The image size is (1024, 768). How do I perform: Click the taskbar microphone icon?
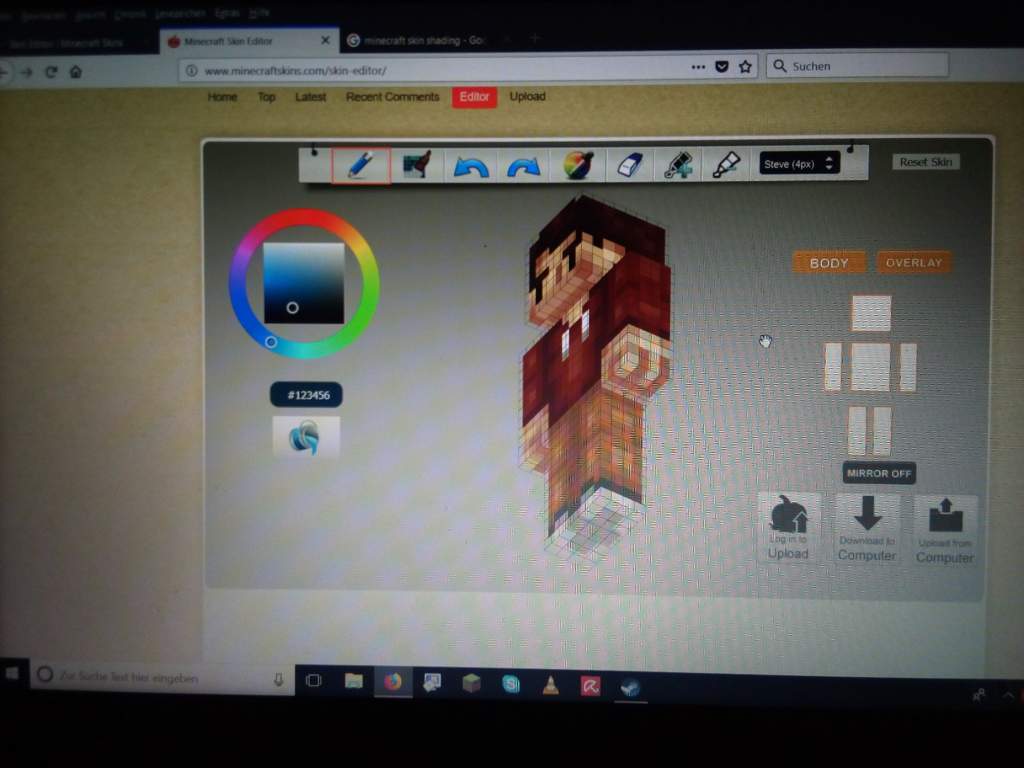coord(278,680)
